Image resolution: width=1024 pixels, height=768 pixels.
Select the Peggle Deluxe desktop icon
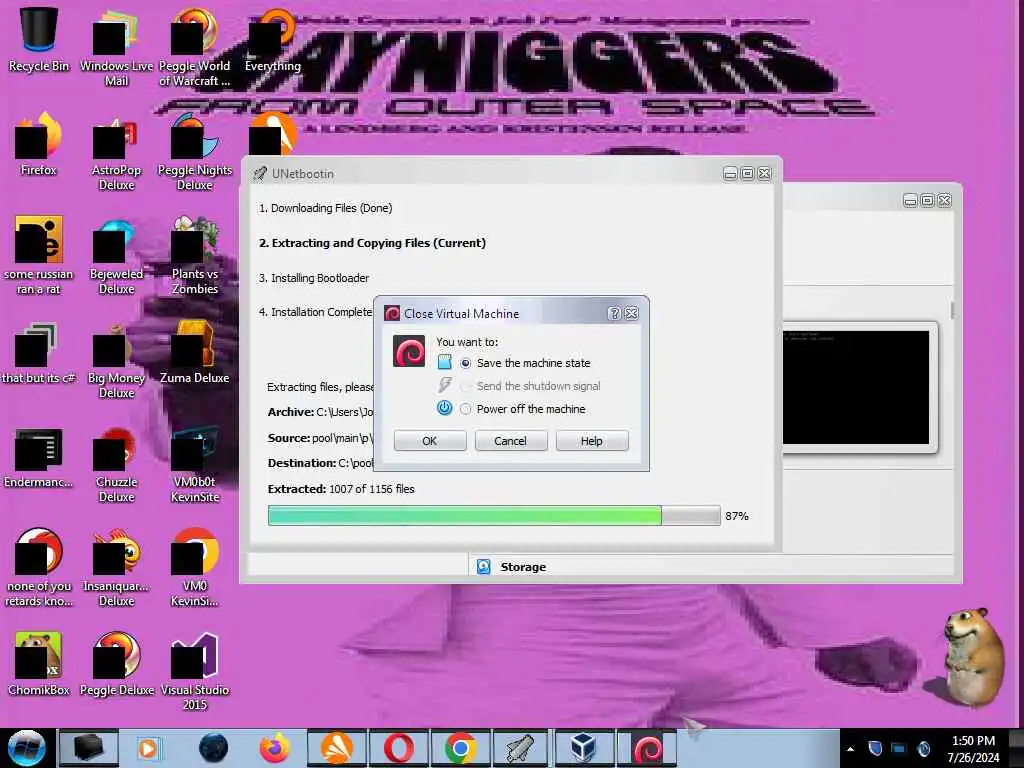point(116,664)
